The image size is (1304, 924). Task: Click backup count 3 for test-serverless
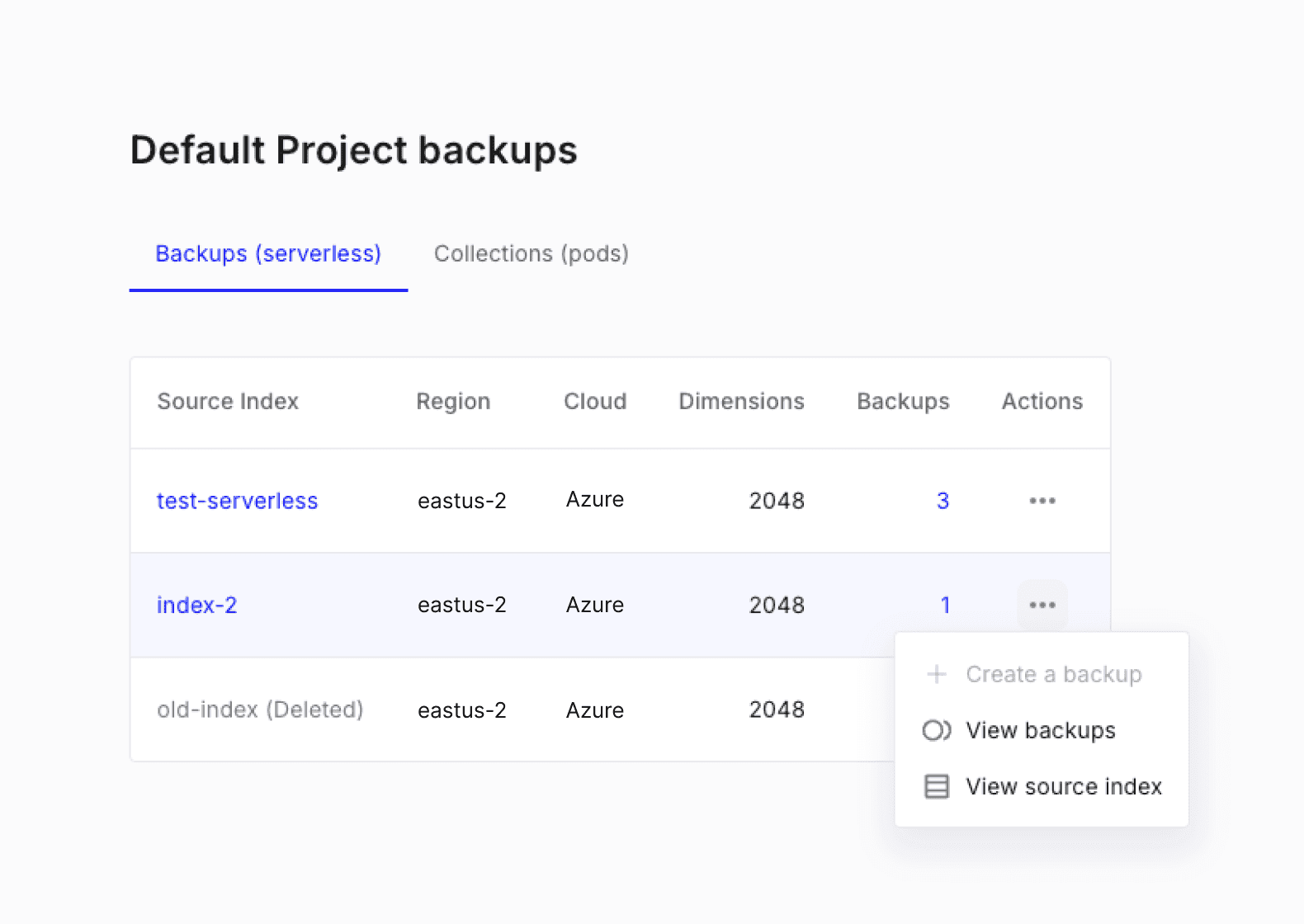943,501
